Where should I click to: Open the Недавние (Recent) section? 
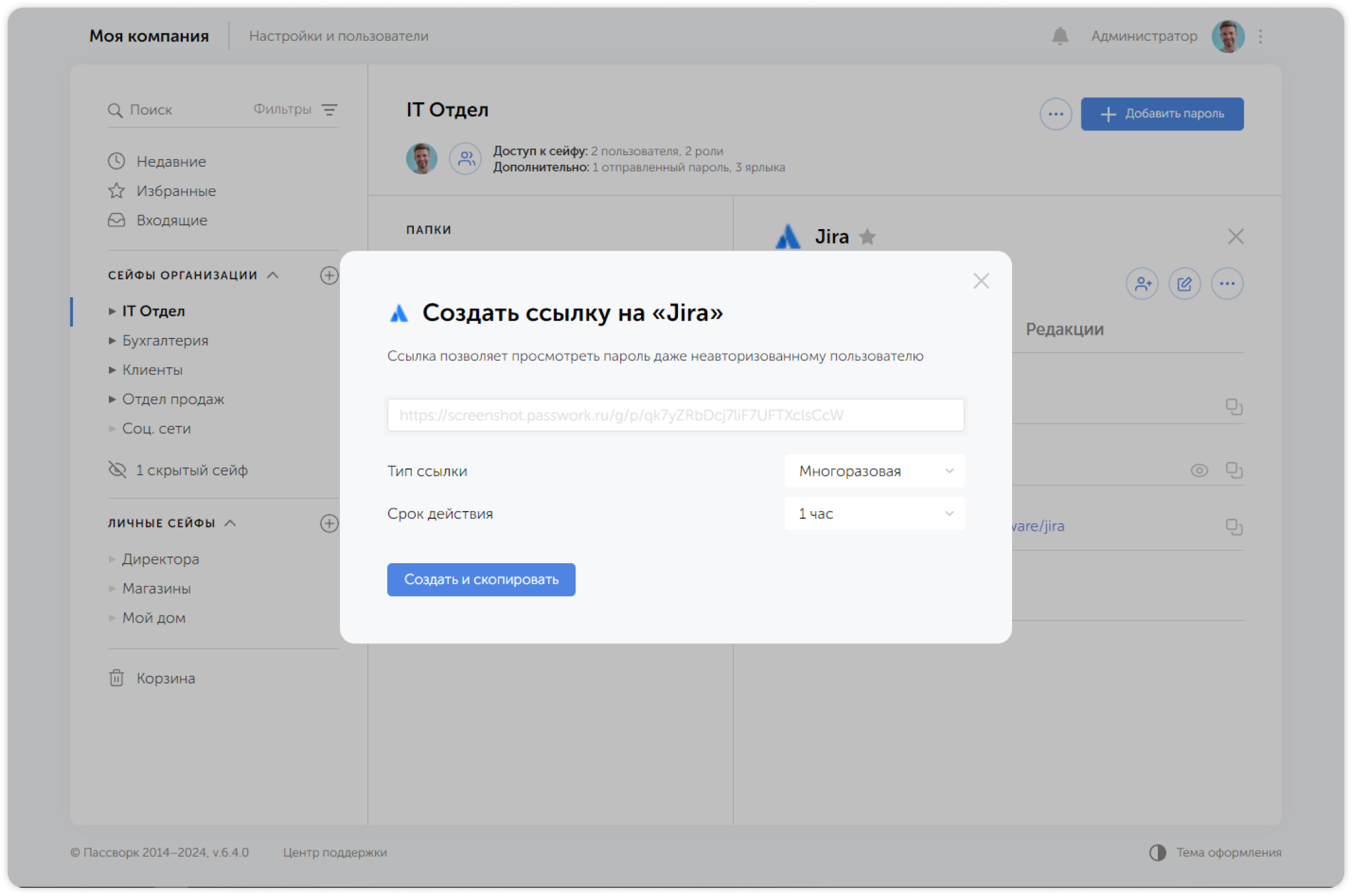[171, 161]
